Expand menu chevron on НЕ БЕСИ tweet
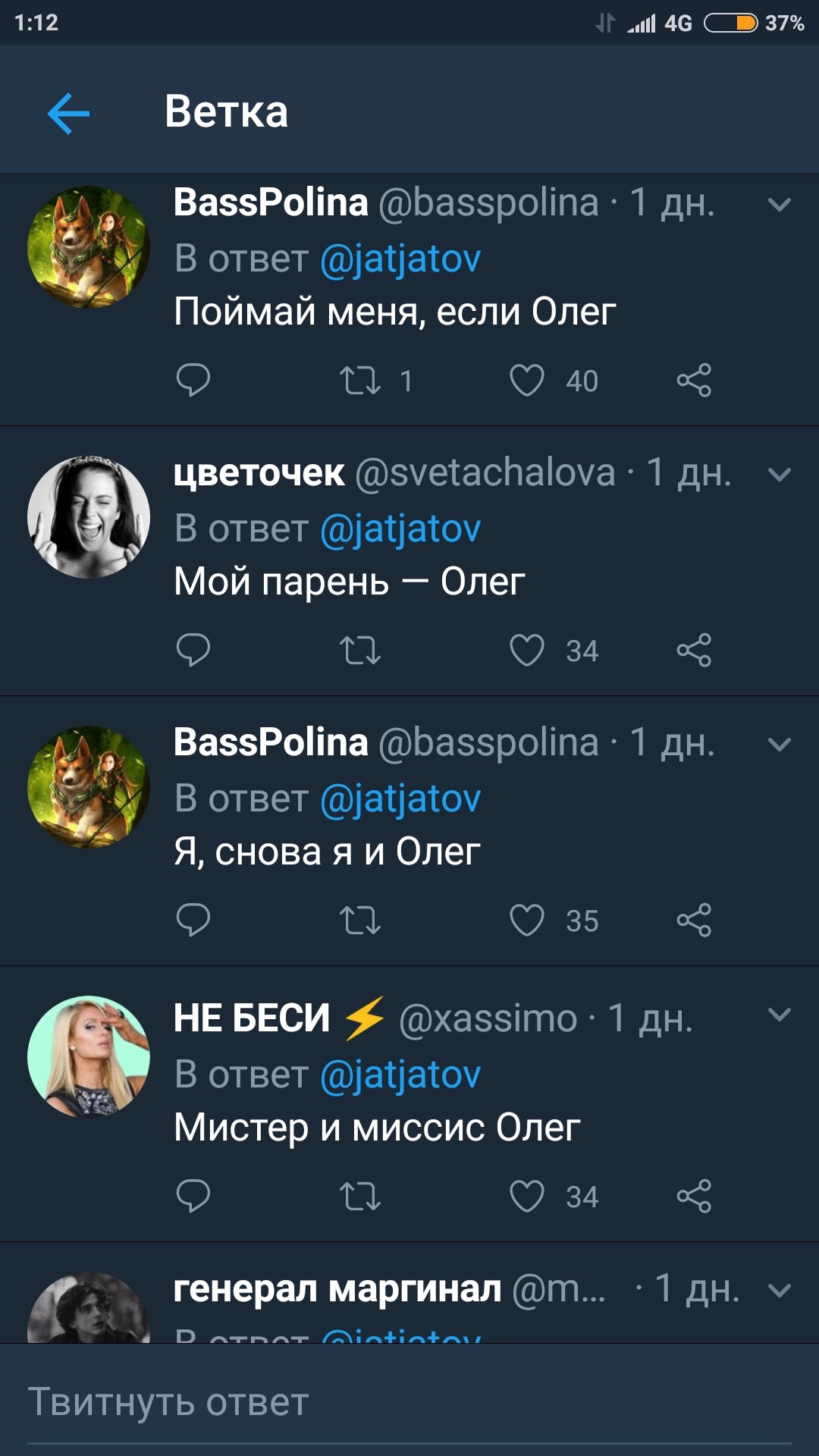Screen dimensions: 819x1456 pos(780,1015)
